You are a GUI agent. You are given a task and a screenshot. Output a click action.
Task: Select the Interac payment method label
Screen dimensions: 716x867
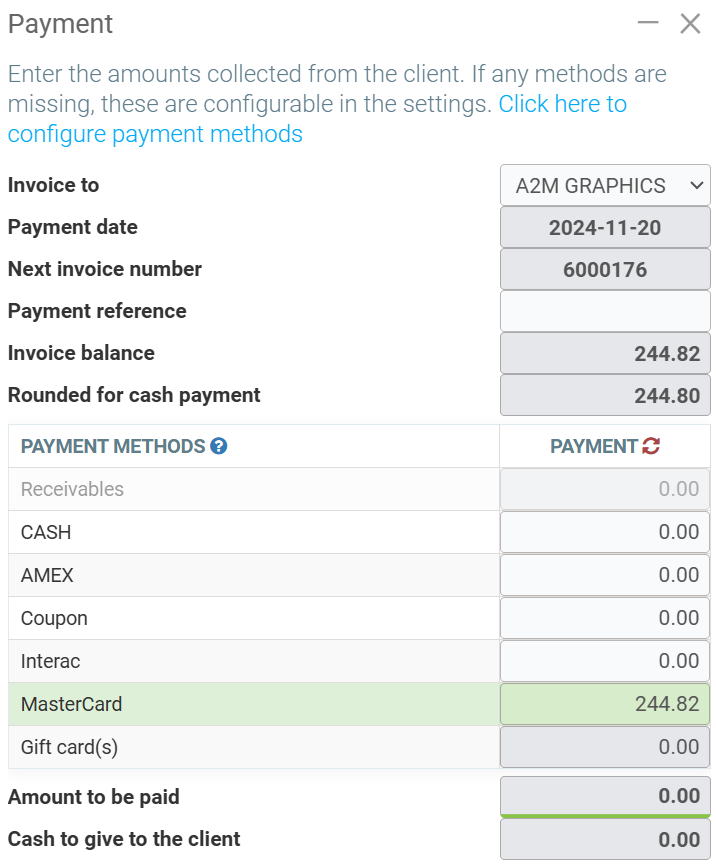click(50, 661)
